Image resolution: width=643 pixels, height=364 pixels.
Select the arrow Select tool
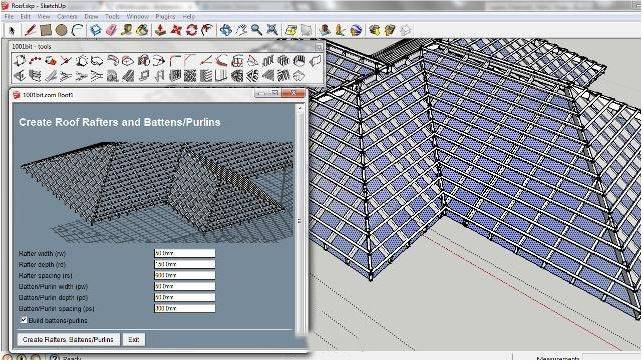(x=12, y=30)
